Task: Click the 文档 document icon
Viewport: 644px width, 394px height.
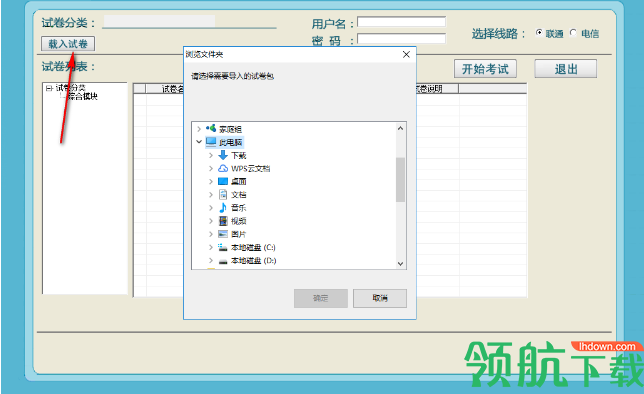Action: 223,194
